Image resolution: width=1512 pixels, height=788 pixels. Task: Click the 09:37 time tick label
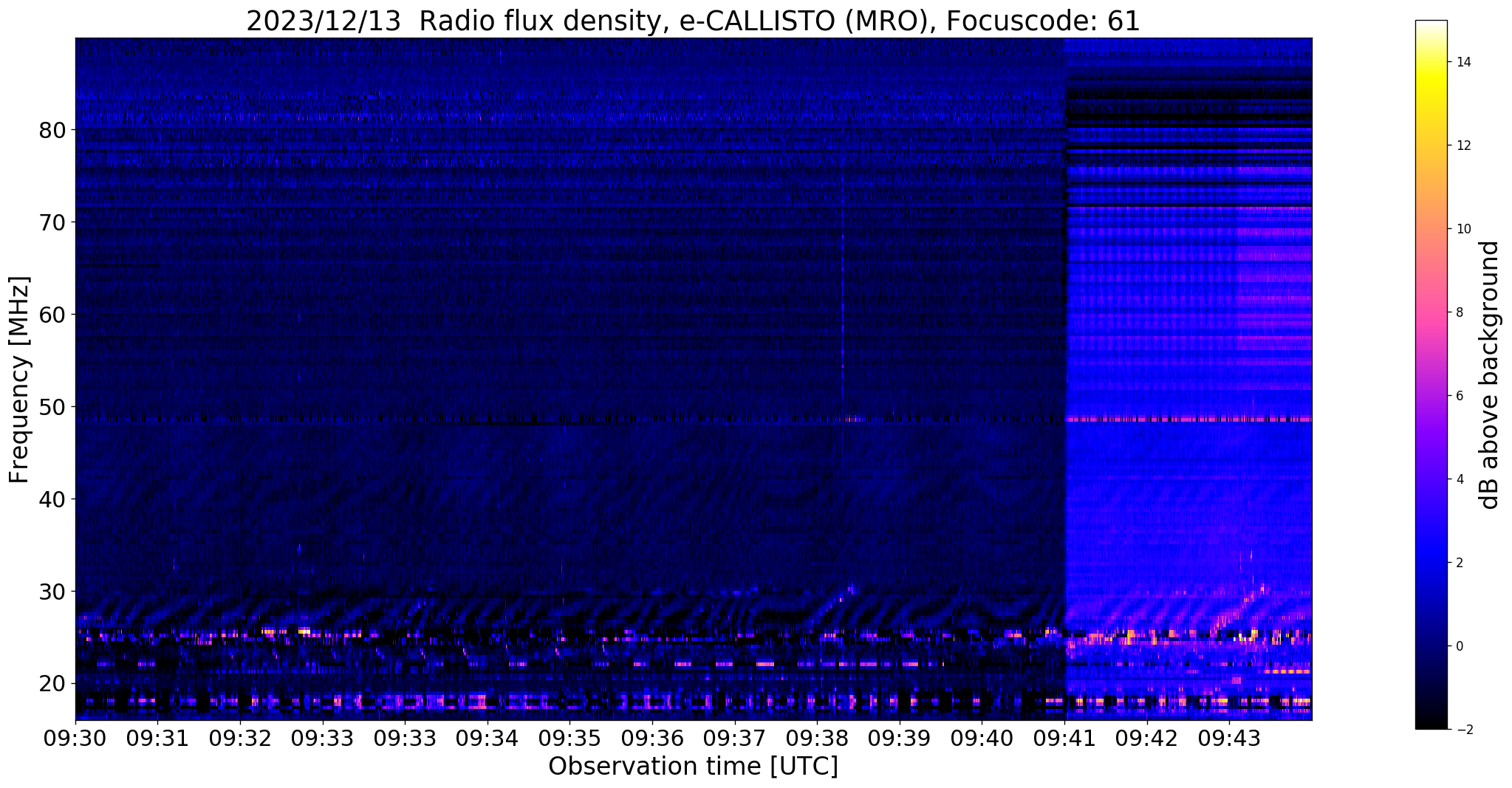(735, 739)
